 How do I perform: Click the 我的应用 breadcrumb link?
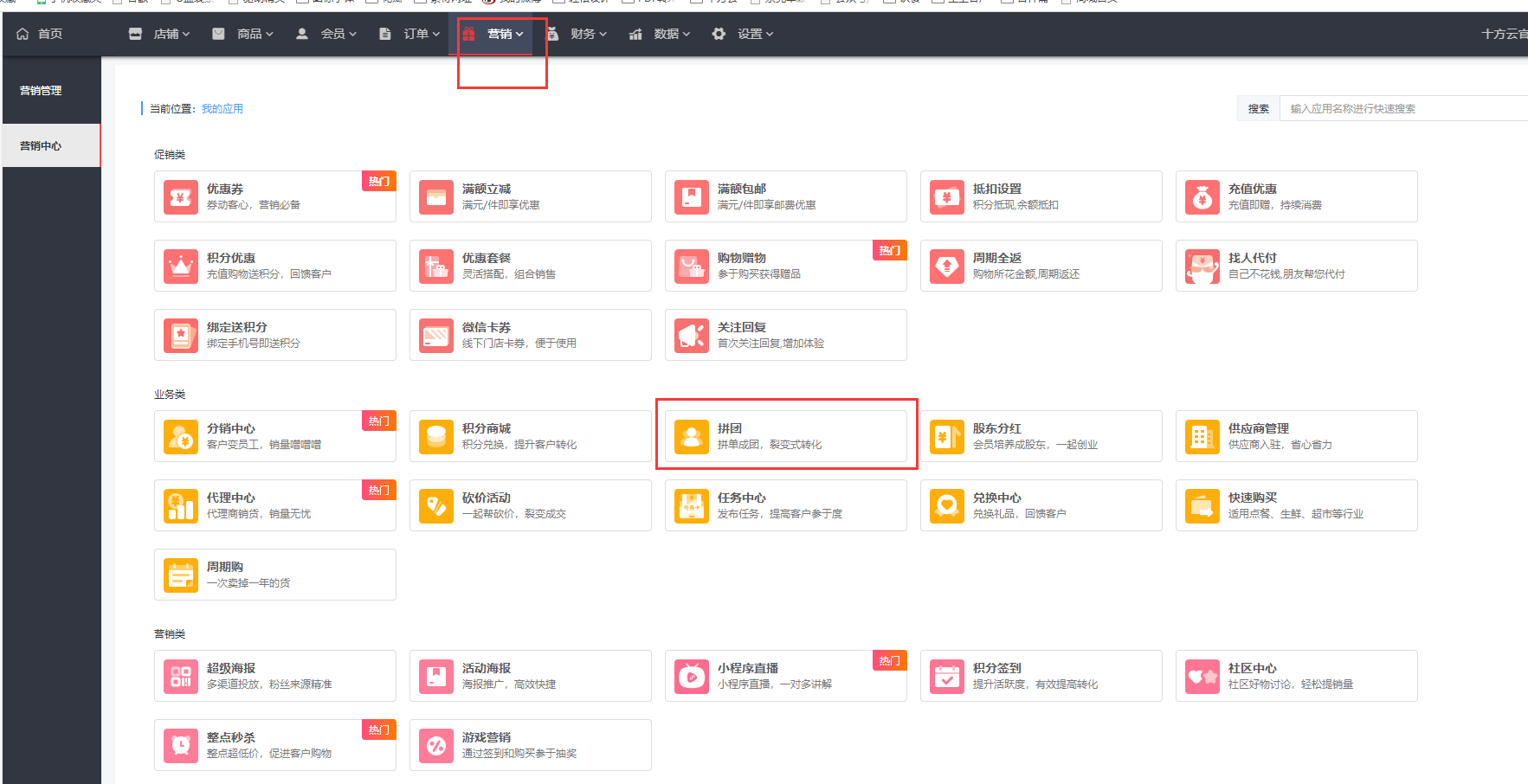[x=222, y=109]
